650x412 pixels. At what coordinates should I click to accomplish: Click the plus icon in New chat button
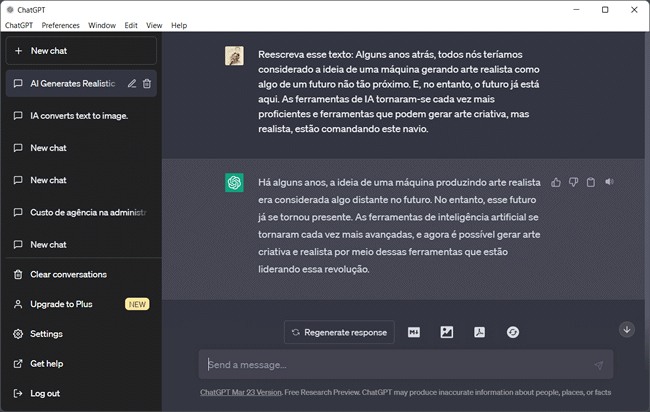[18, 51]
